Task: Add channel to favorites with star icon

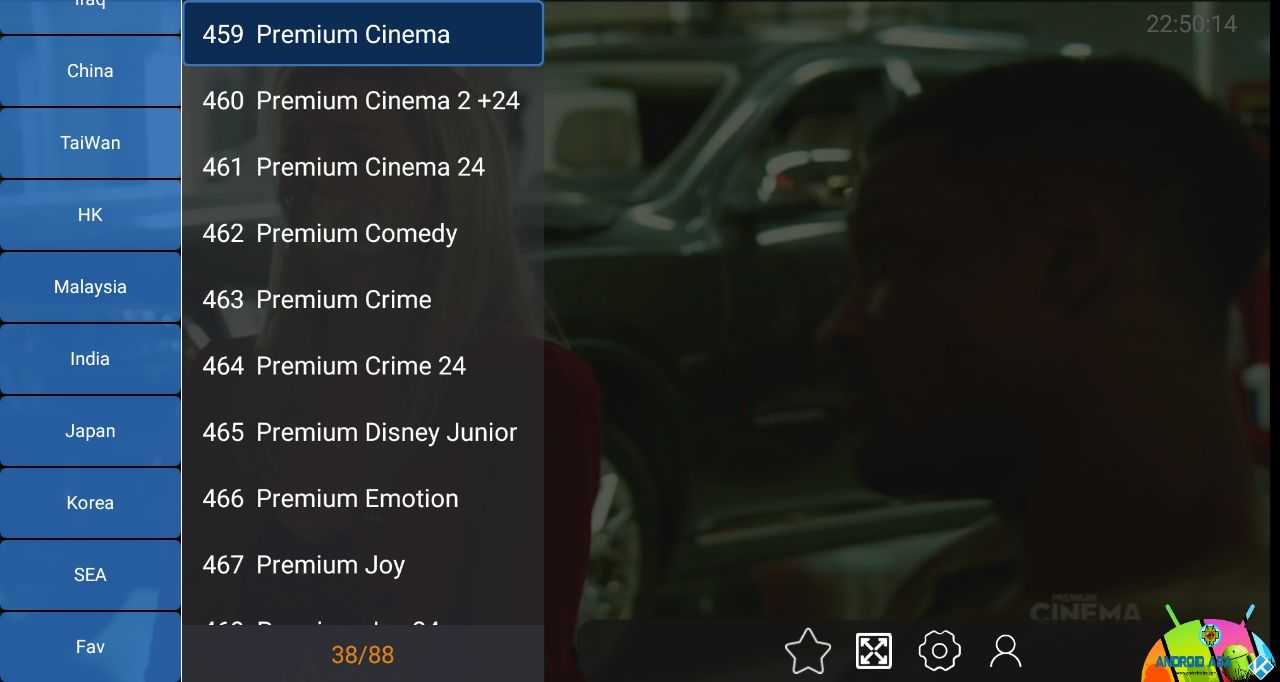Action: [x=808, y=652]
